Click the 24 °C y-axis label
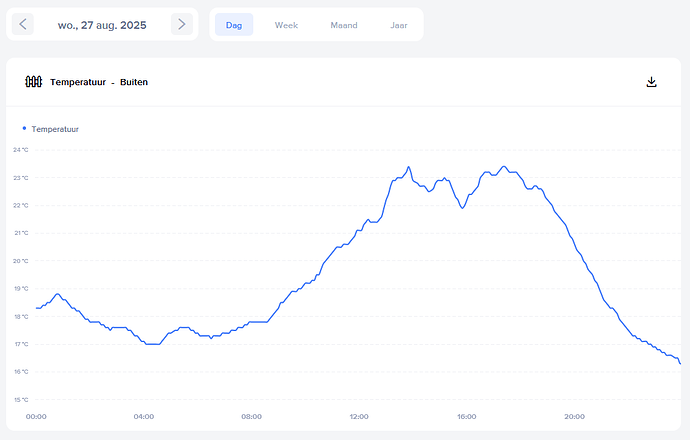 pos(20,150)
